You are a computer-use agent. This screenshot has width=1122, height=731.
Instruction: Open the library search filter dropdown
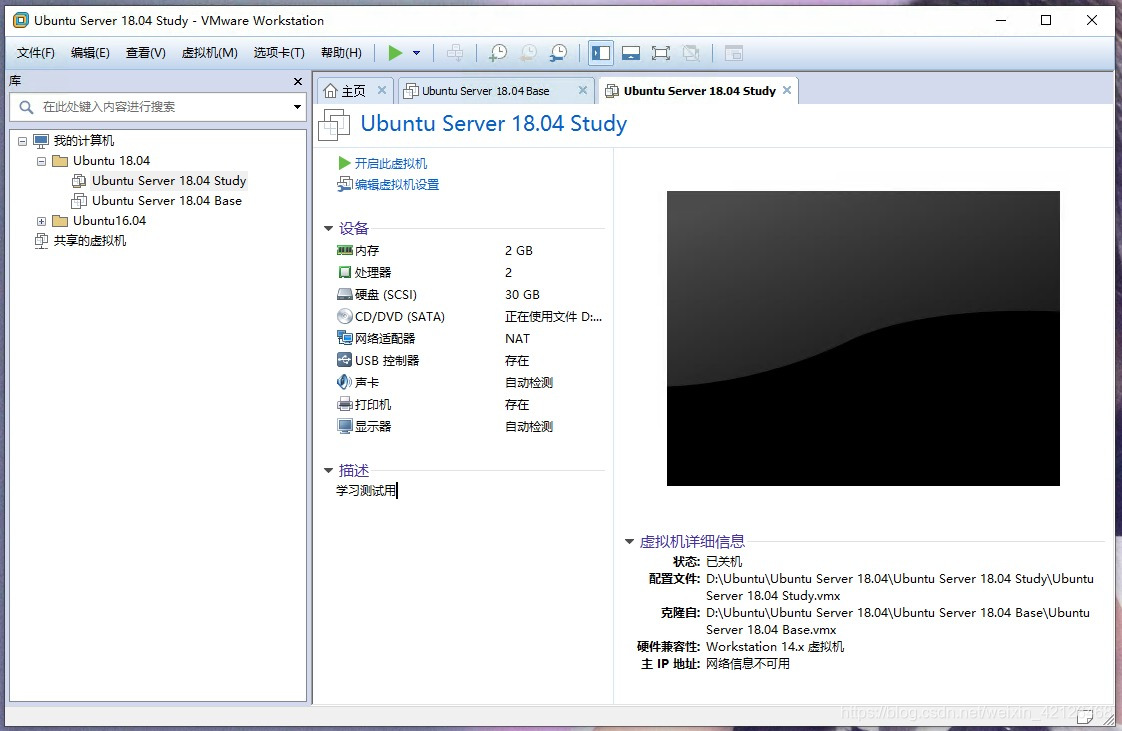point(297,107)
